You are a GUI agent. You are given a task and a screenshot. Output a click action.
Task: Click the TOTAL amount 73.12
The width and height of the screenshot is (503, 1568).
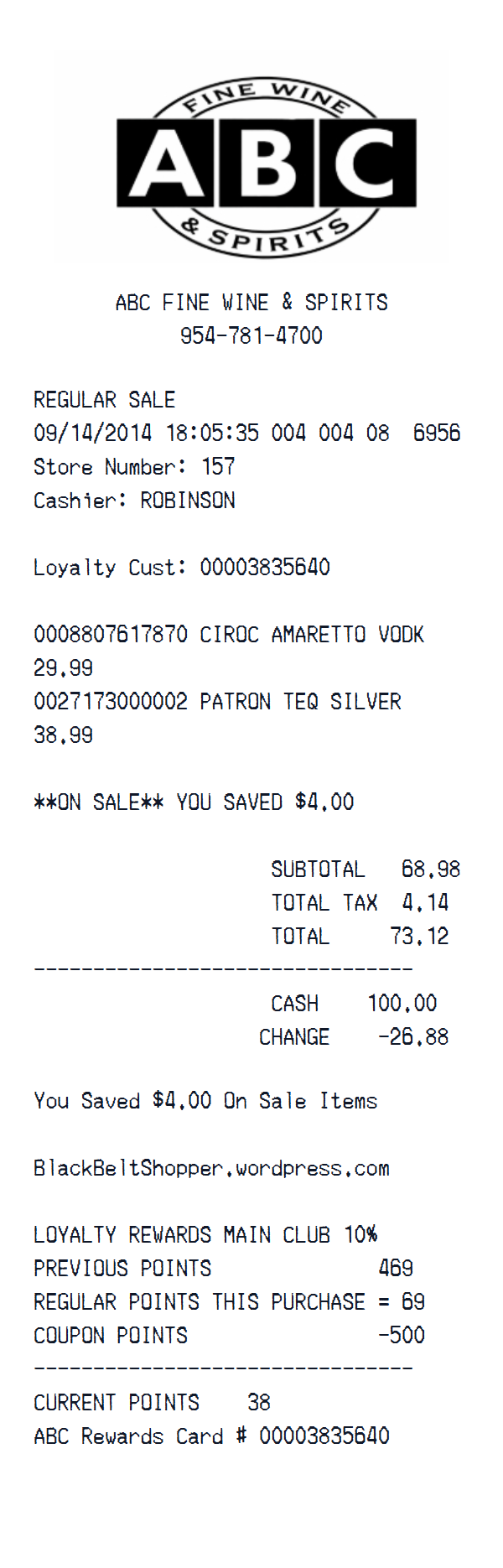coord(419,937)
